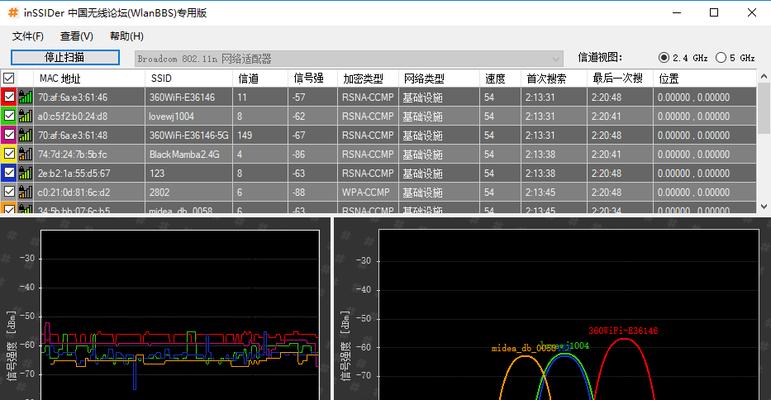Select MAC address 70:af:6a:e3:61:48
This screenshot has height=400, width=771.
pyautogui.click(x=73, y=135)
